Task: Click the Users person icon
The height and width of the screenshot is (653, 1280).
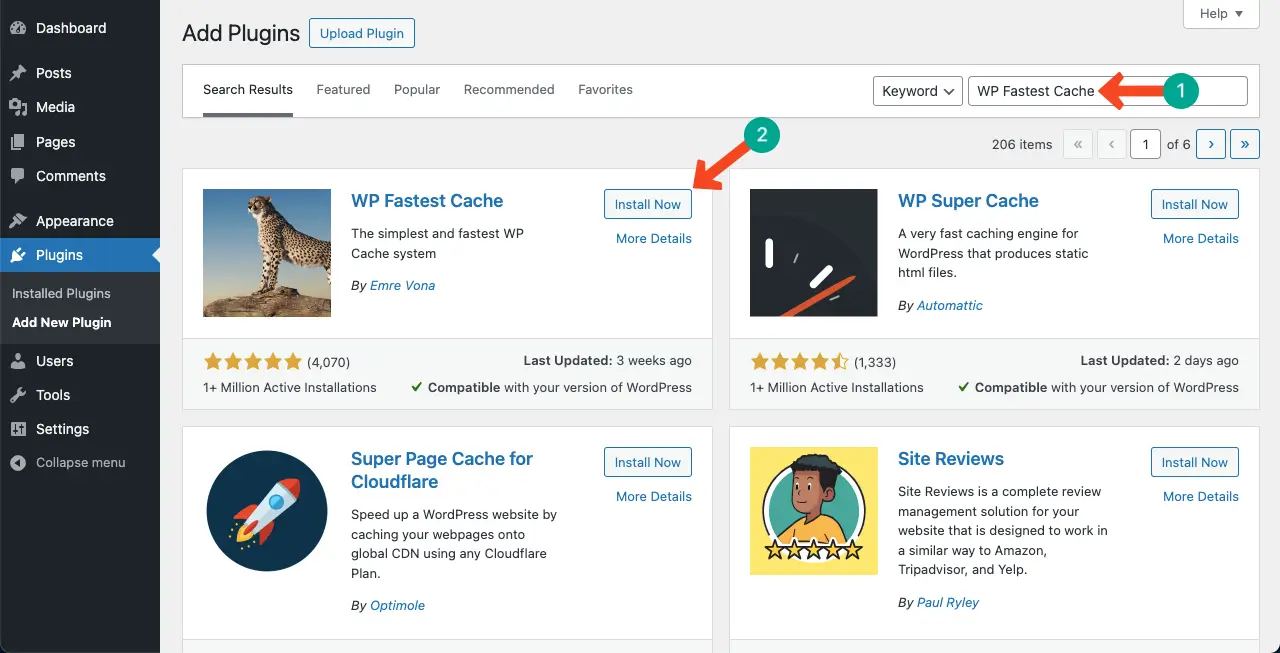Action: click(x=18, y=361)
